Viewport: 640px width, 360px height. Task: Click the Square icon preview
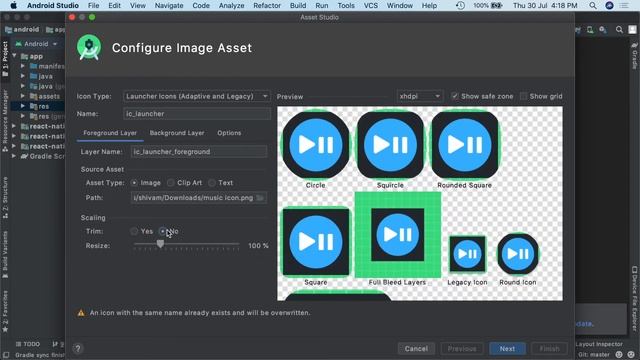pos(316,242)
